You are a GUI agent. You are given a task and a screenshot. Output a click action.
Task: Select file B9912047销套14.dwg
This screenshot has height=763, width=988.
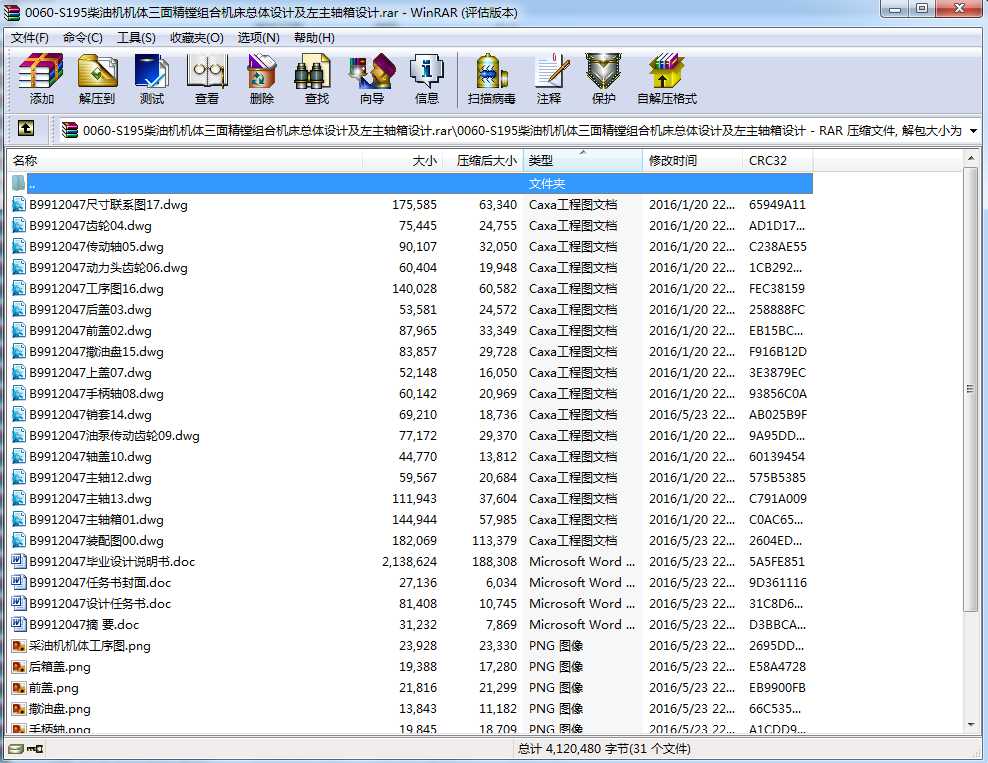(x=90, y=414)
